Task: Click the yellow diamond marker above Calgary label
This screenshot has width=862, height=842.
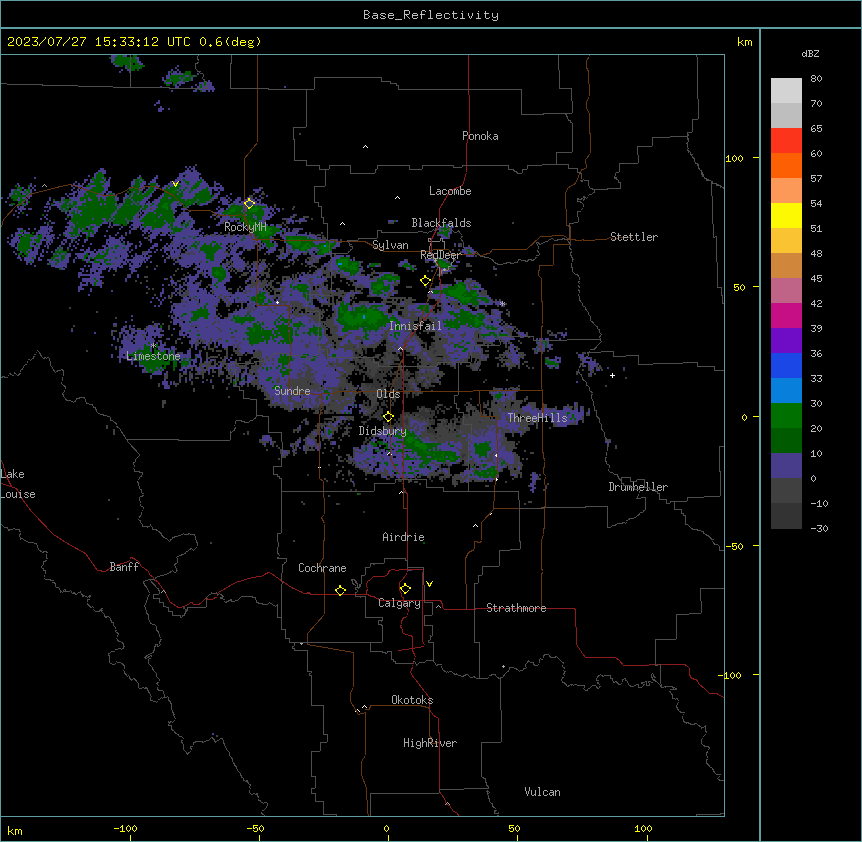Action: (405, 589)
